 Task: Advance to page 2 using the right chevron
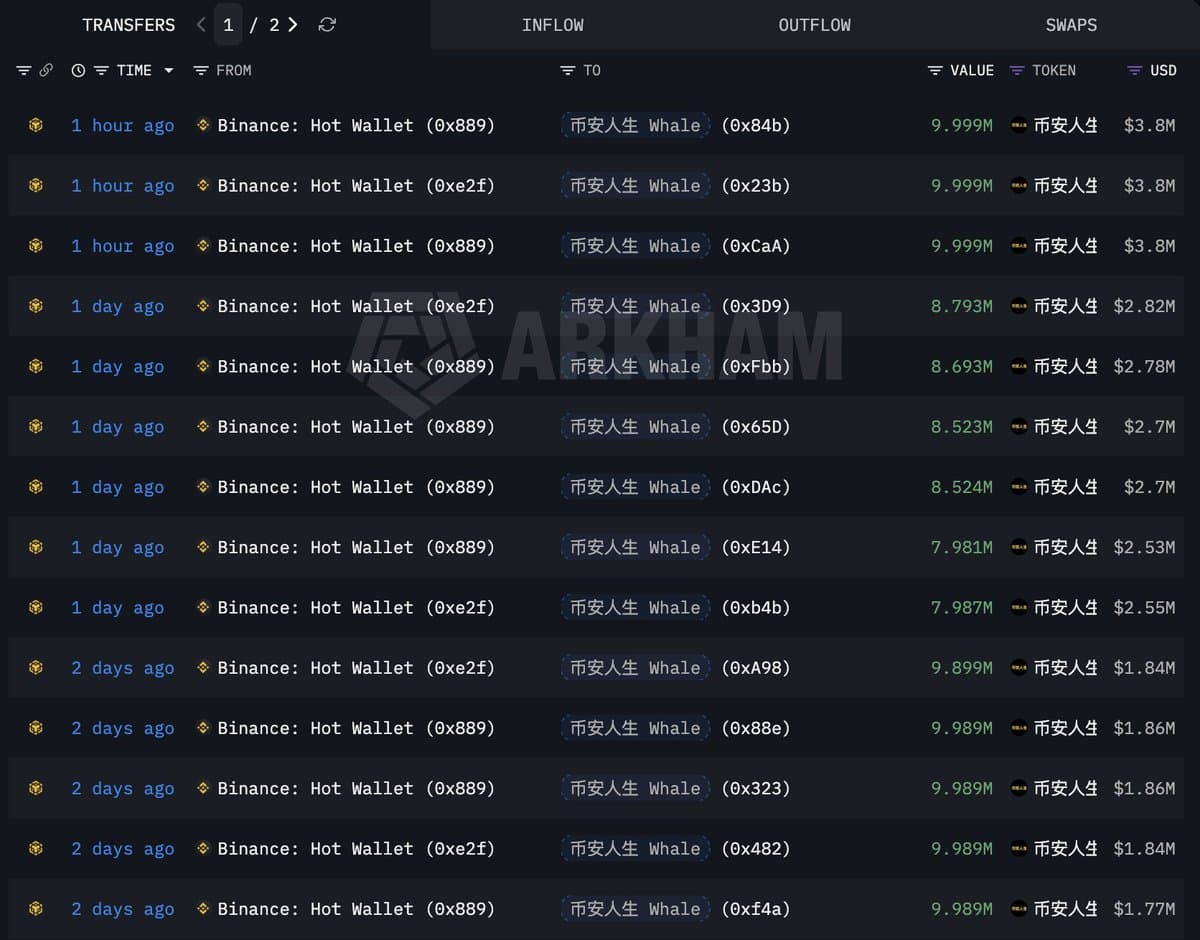click(x=291, y=24)
